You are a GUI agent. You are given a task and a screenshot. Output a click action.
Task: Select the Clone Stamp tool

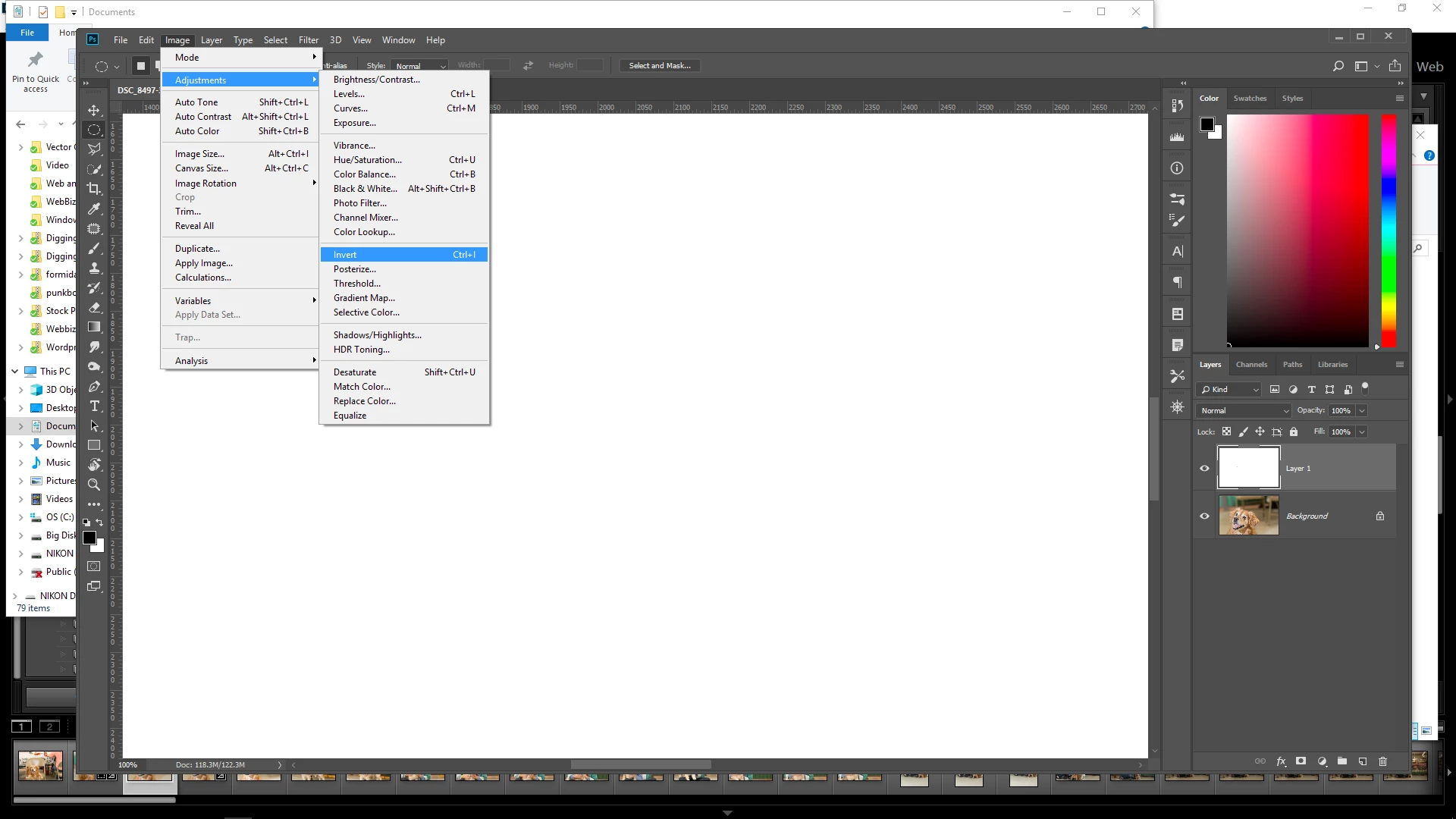pos(94,268)
